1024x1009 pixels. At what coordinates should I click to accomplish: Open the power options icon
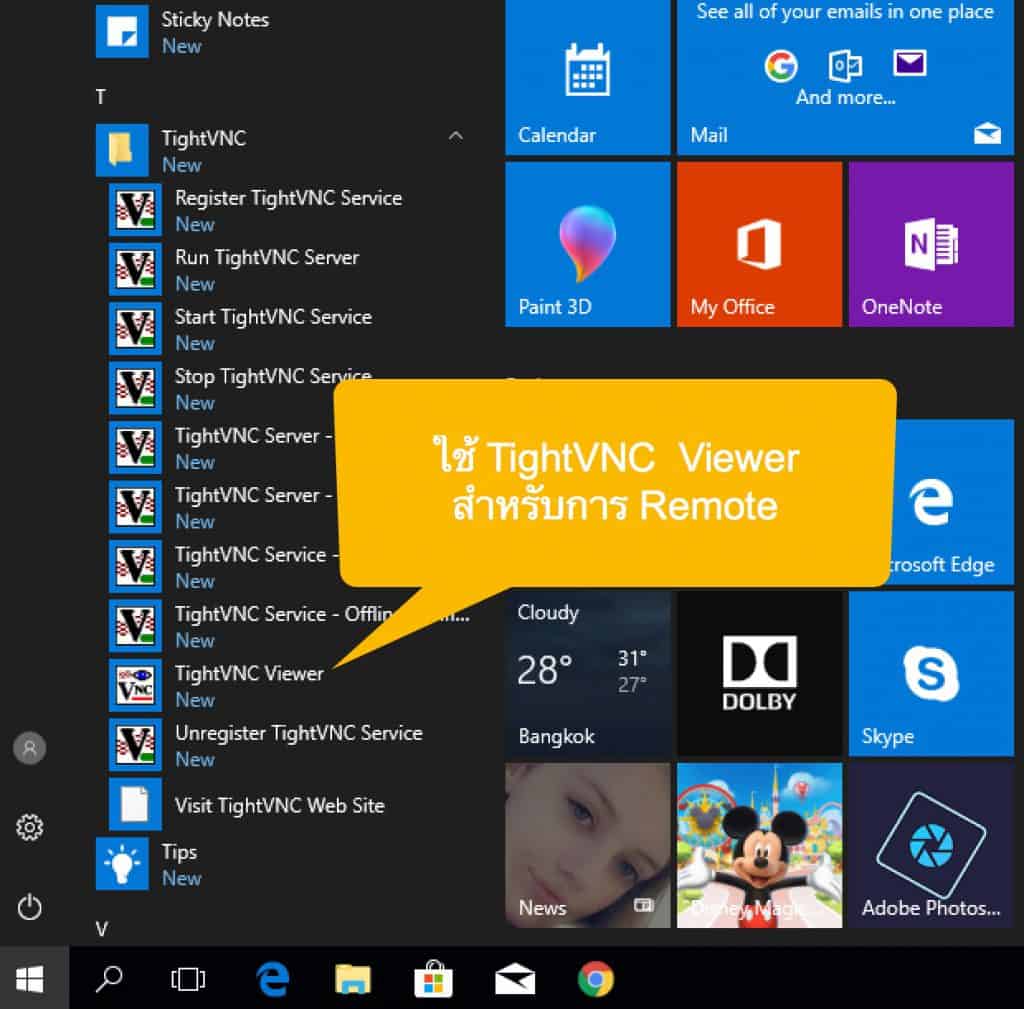pos(29,907)
